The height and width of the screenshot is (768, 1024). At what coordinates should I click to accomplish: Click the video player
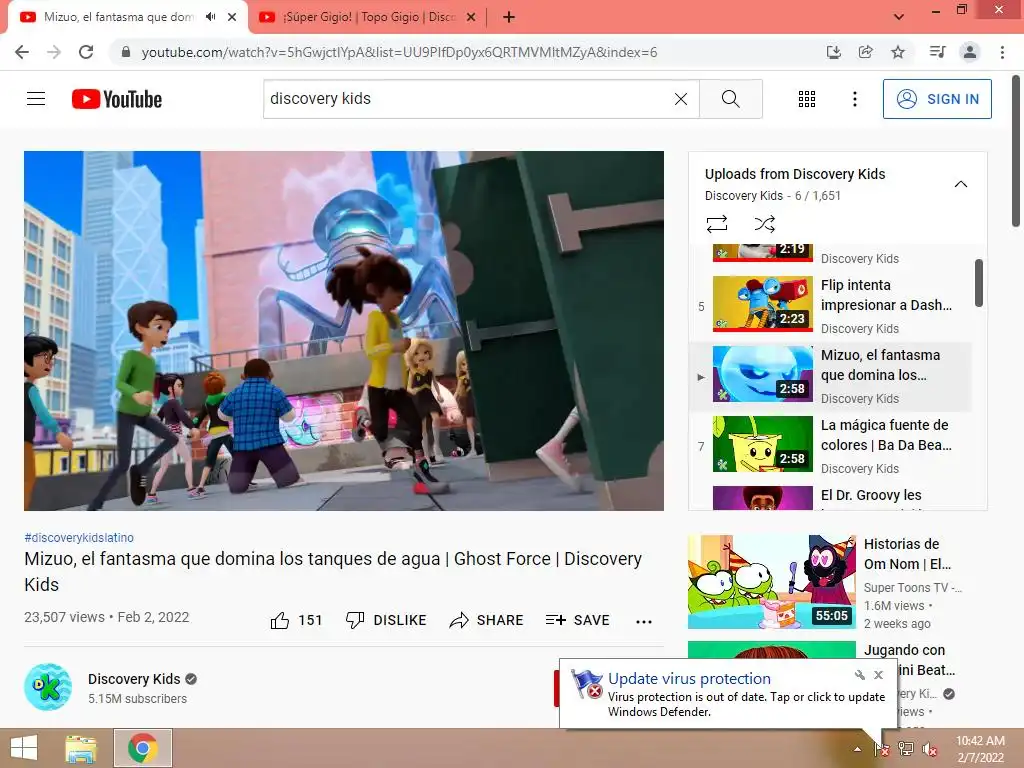click(x=344, y=330)
